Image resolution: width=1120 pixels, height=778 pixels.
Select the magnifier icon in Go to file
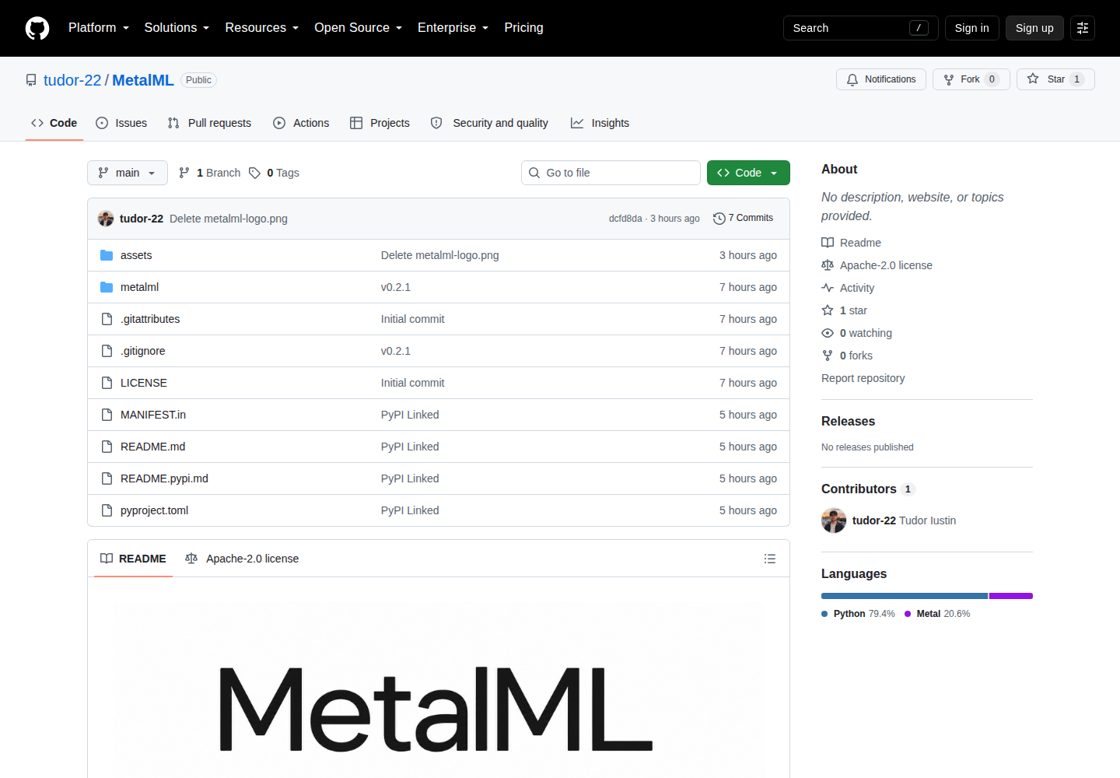534,173
